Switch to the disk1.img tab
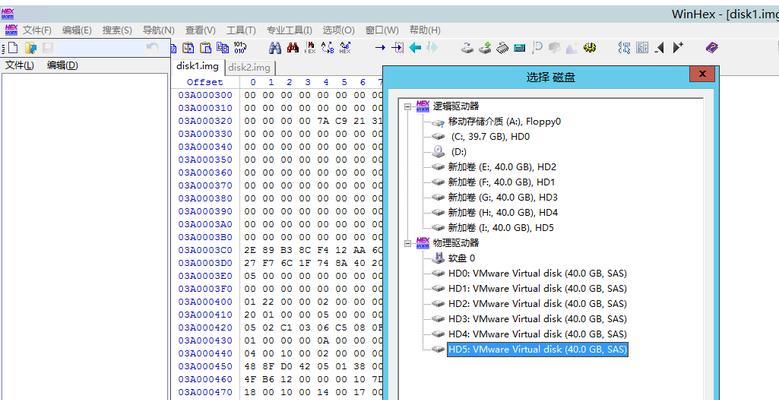 tap(197, 67)
